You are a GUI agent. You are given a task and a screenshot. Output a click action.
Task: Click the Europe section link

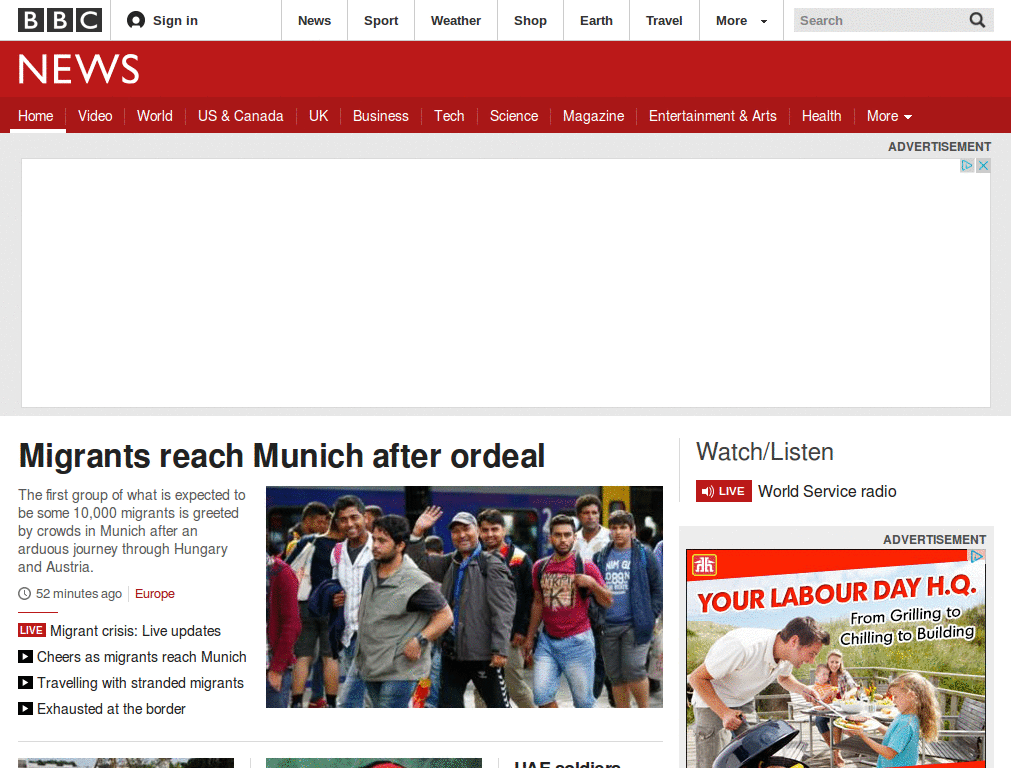click(155, 594)
